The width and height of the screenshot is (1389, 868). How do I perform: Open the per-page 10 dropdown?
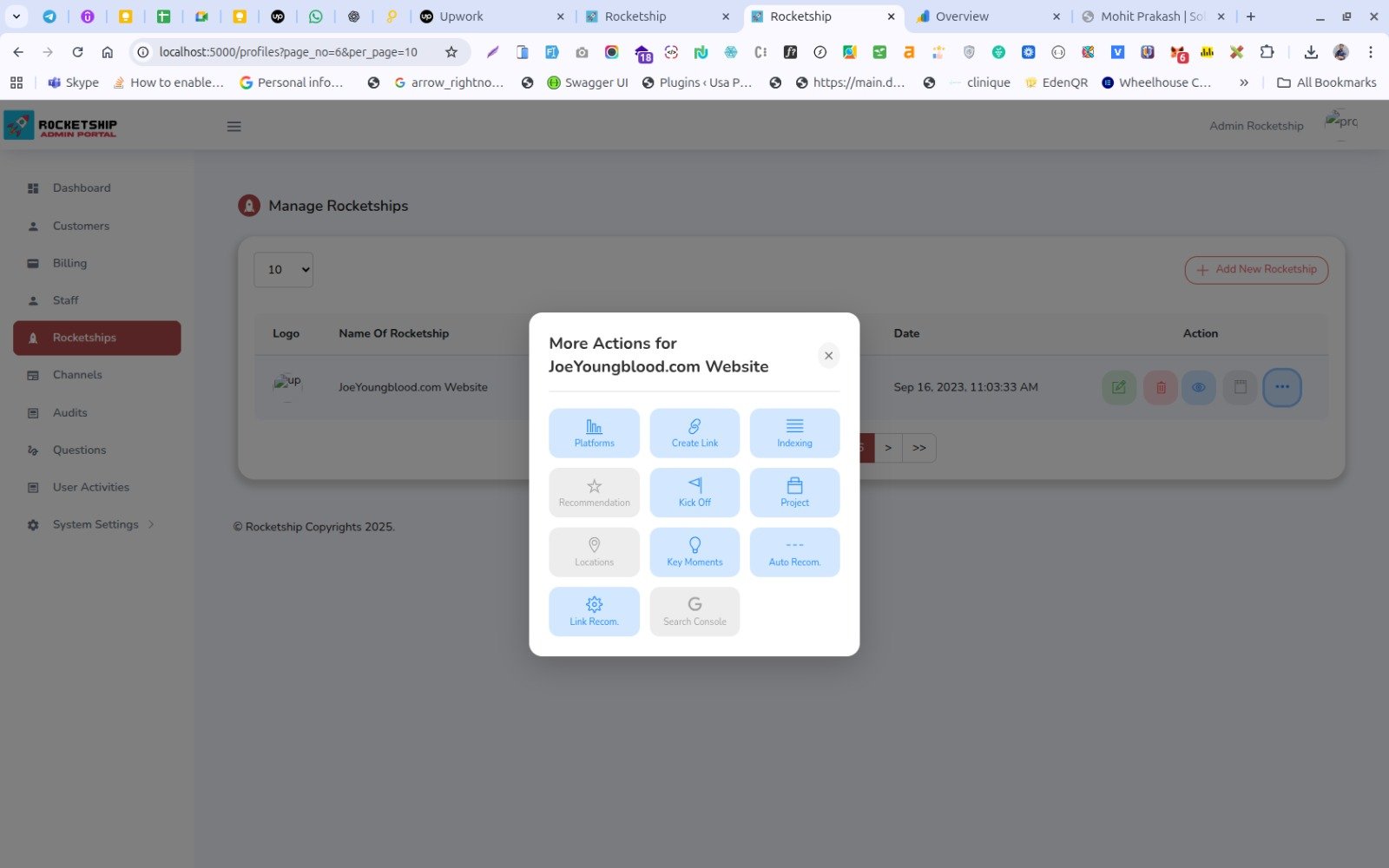pyautogui.click(x=283, y=270)
